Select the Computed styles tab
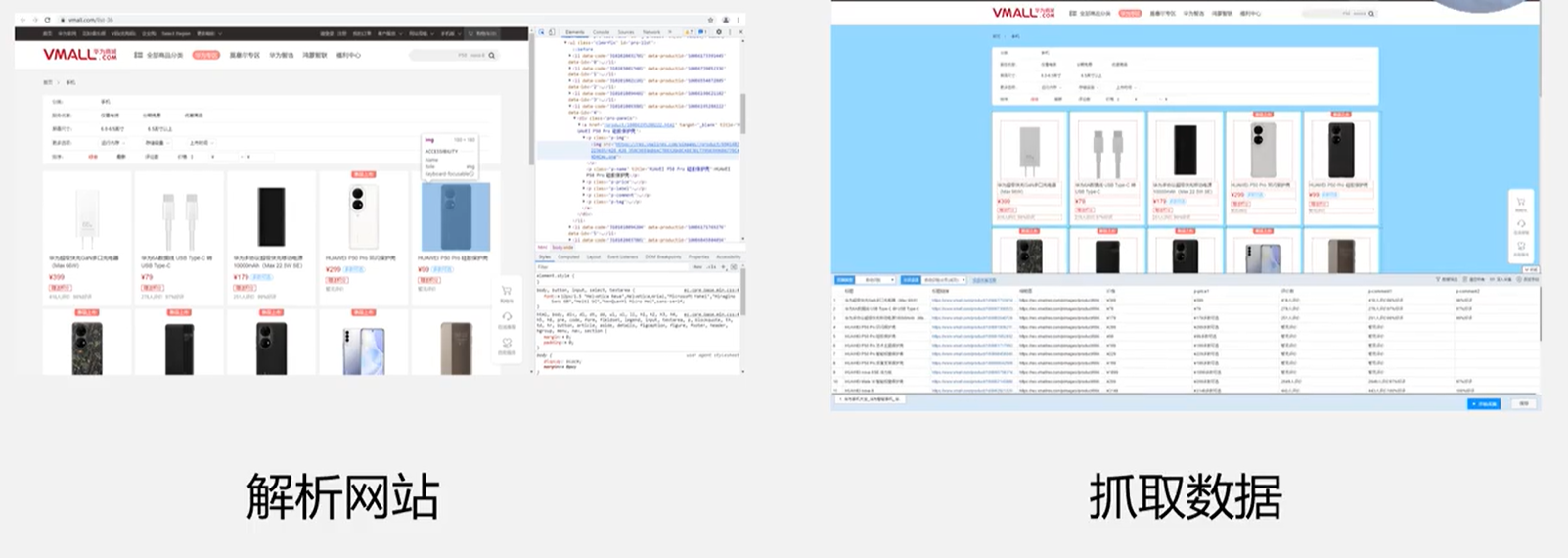Viewport: 1568px width, 558px height. point(568,256)
